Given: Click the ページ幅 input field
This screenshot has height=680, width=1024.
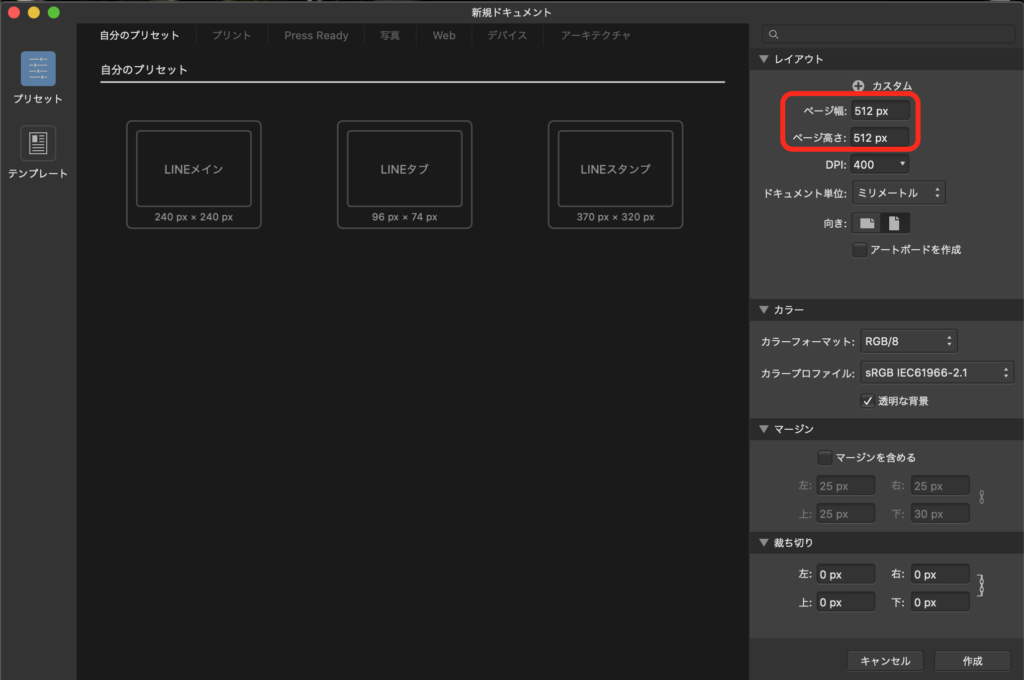Looking at the screenshot, I should point(880,111).
